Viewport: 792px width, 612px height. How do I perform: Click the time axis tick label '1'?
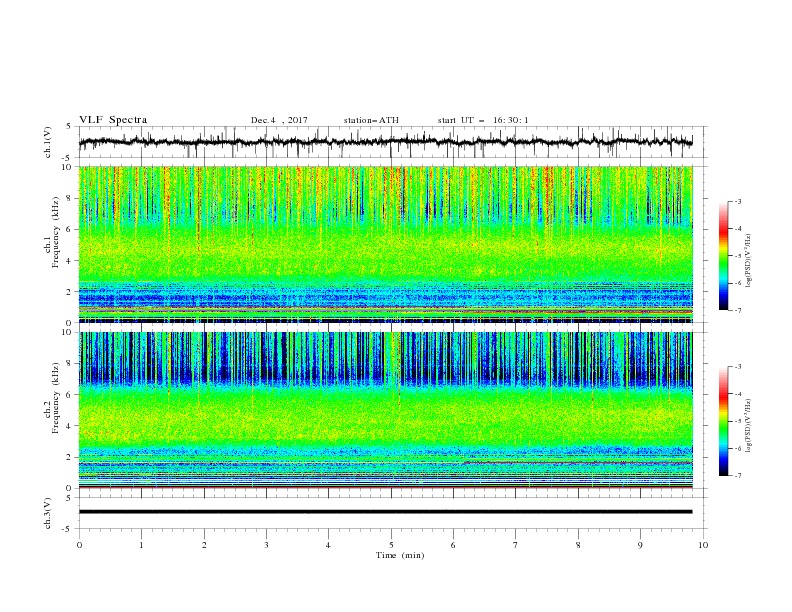tap(141, 545)
